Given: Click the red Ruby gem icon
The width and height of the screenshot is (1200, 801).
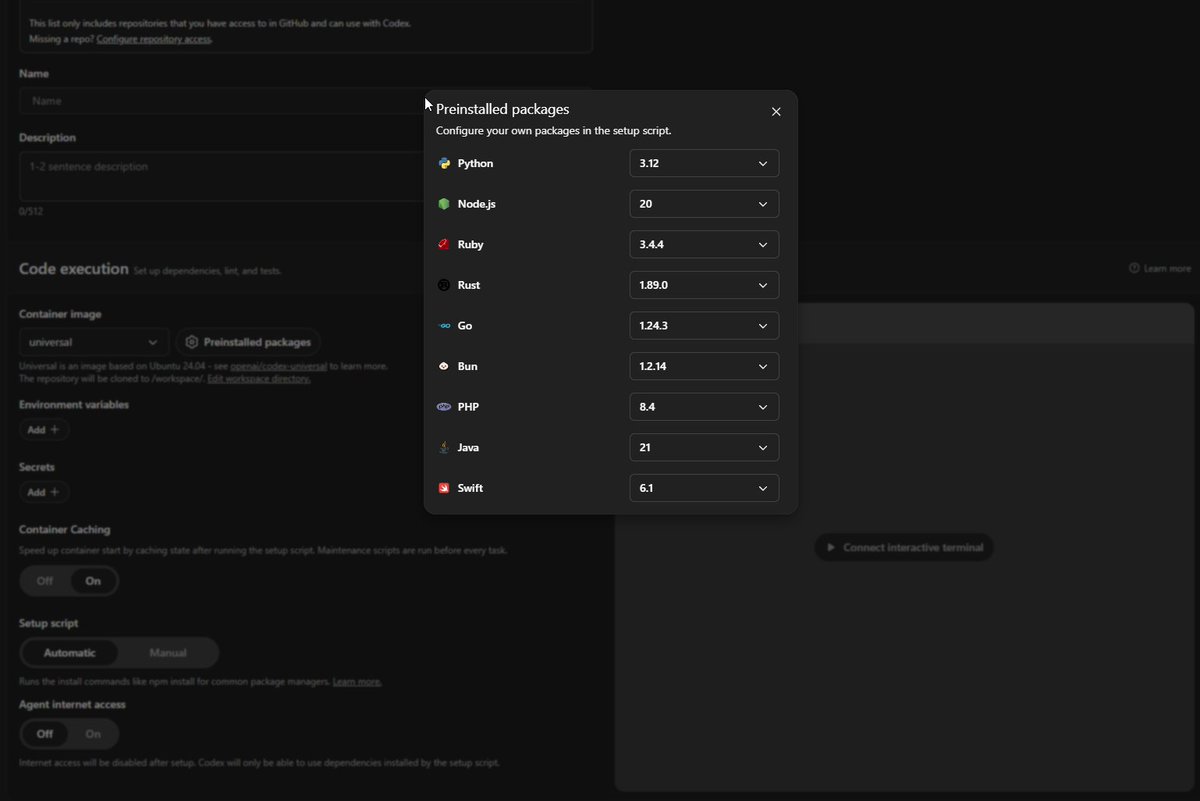Looking at the screenshot, I should point(444,244).
